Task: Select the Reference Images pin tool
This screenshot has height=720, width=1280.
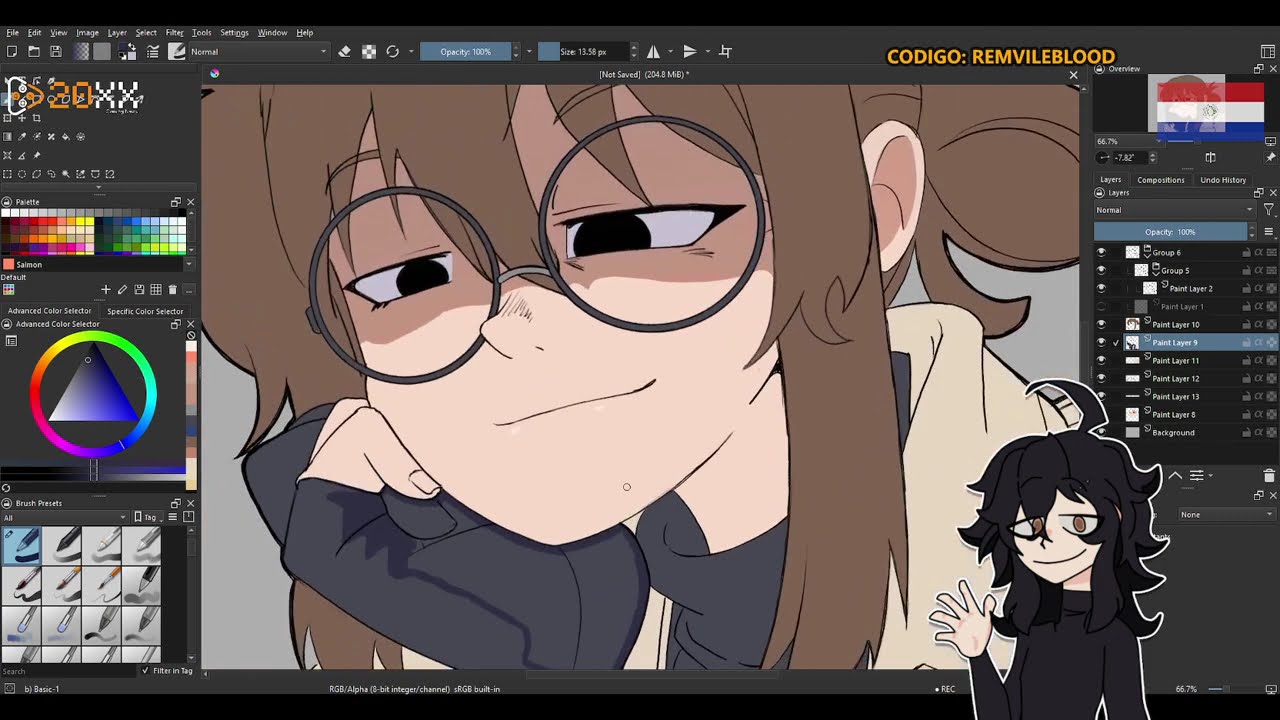Action: pos(37,156)
